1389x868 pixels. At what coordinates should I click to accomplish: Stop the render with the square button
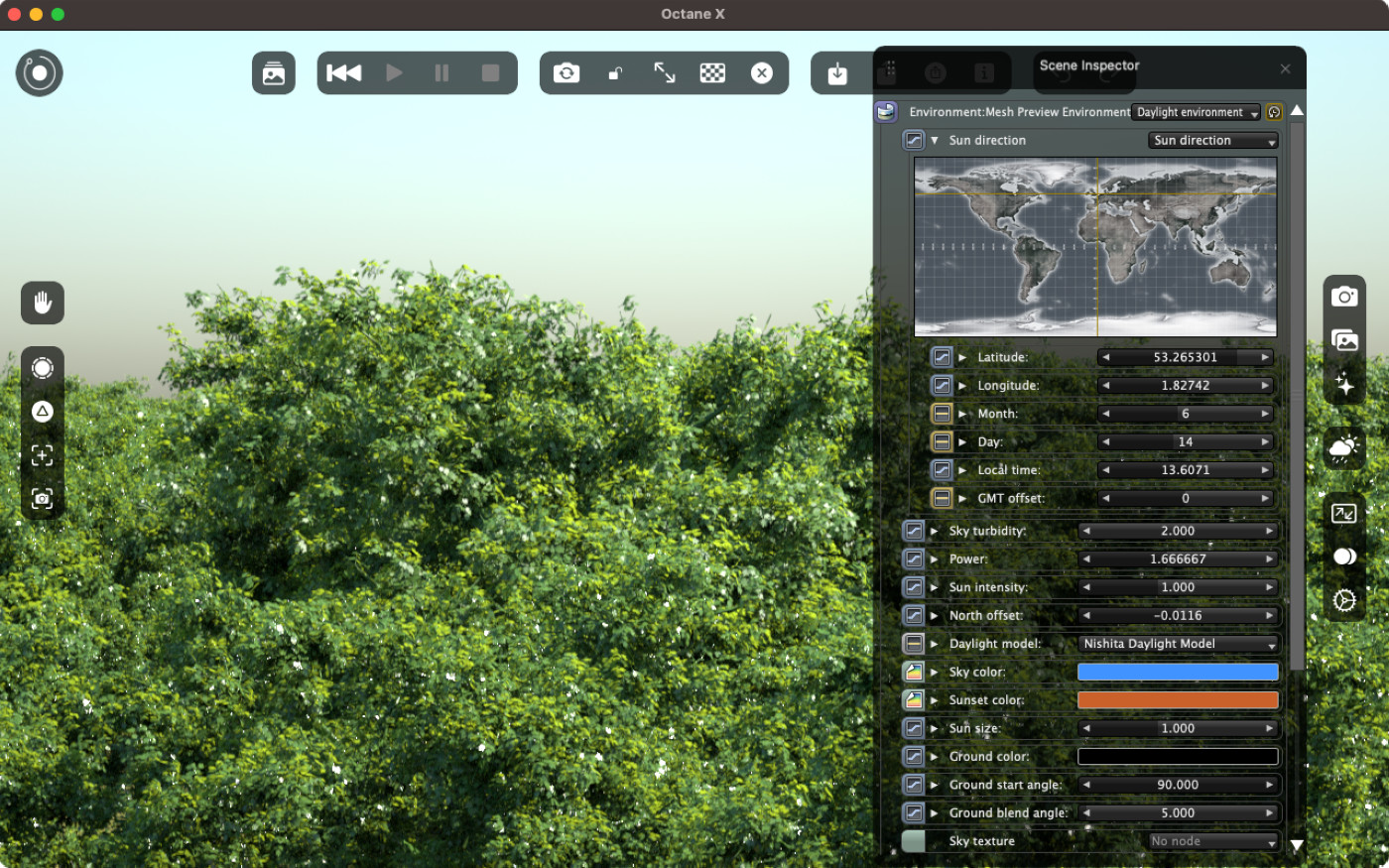[x=490, y=73]
